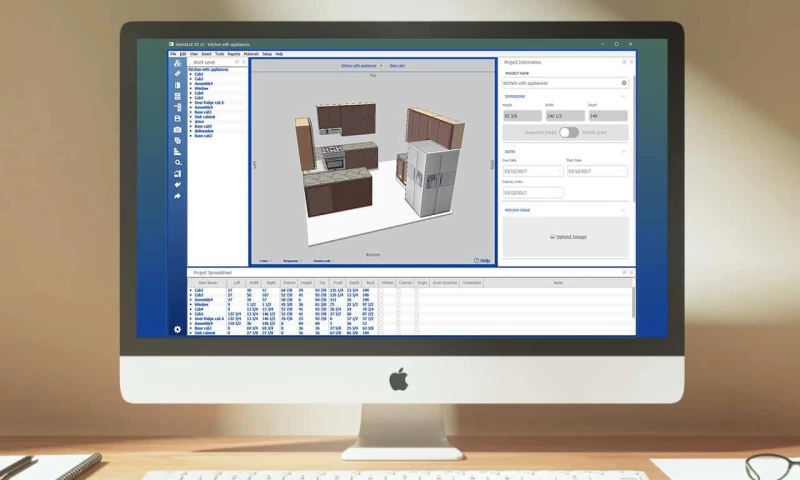
Task: Open the Reports menu
Action: click(234, 54)
